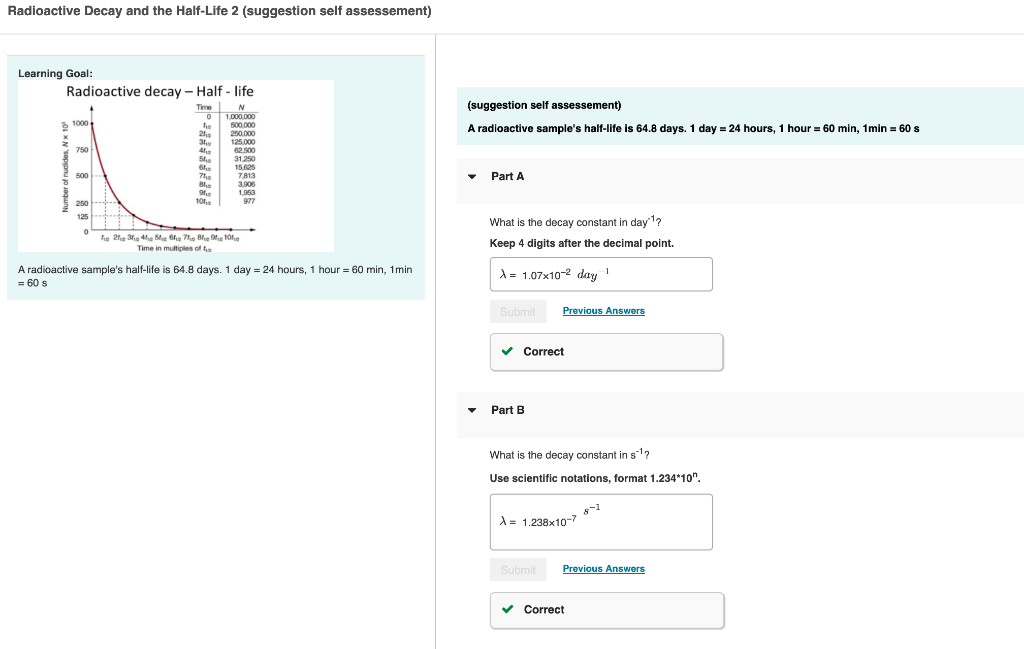Click the Time and N data table in graph
Viewport: 1024px width, 649px height.
tap(227, 154)
